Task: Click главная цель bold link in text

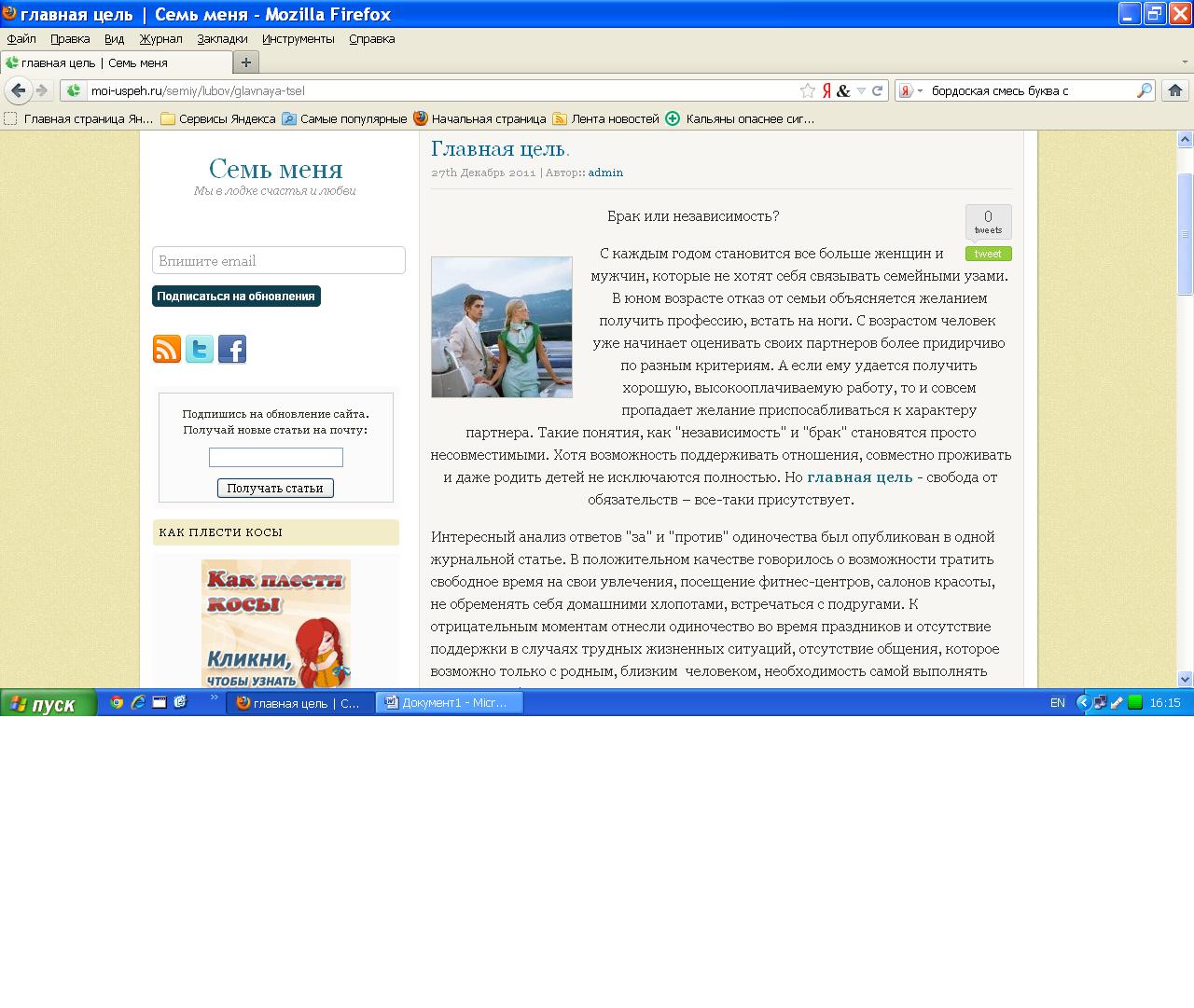Action: click(x=860, y=476)
